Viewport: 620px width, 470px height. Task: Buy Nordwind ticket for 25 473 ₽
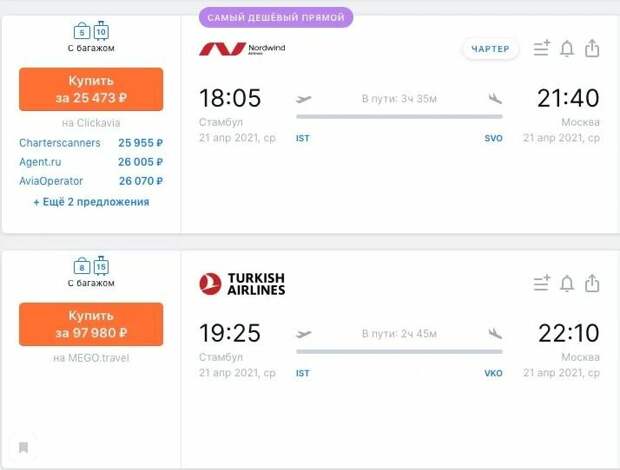click(x=91, y=89)
